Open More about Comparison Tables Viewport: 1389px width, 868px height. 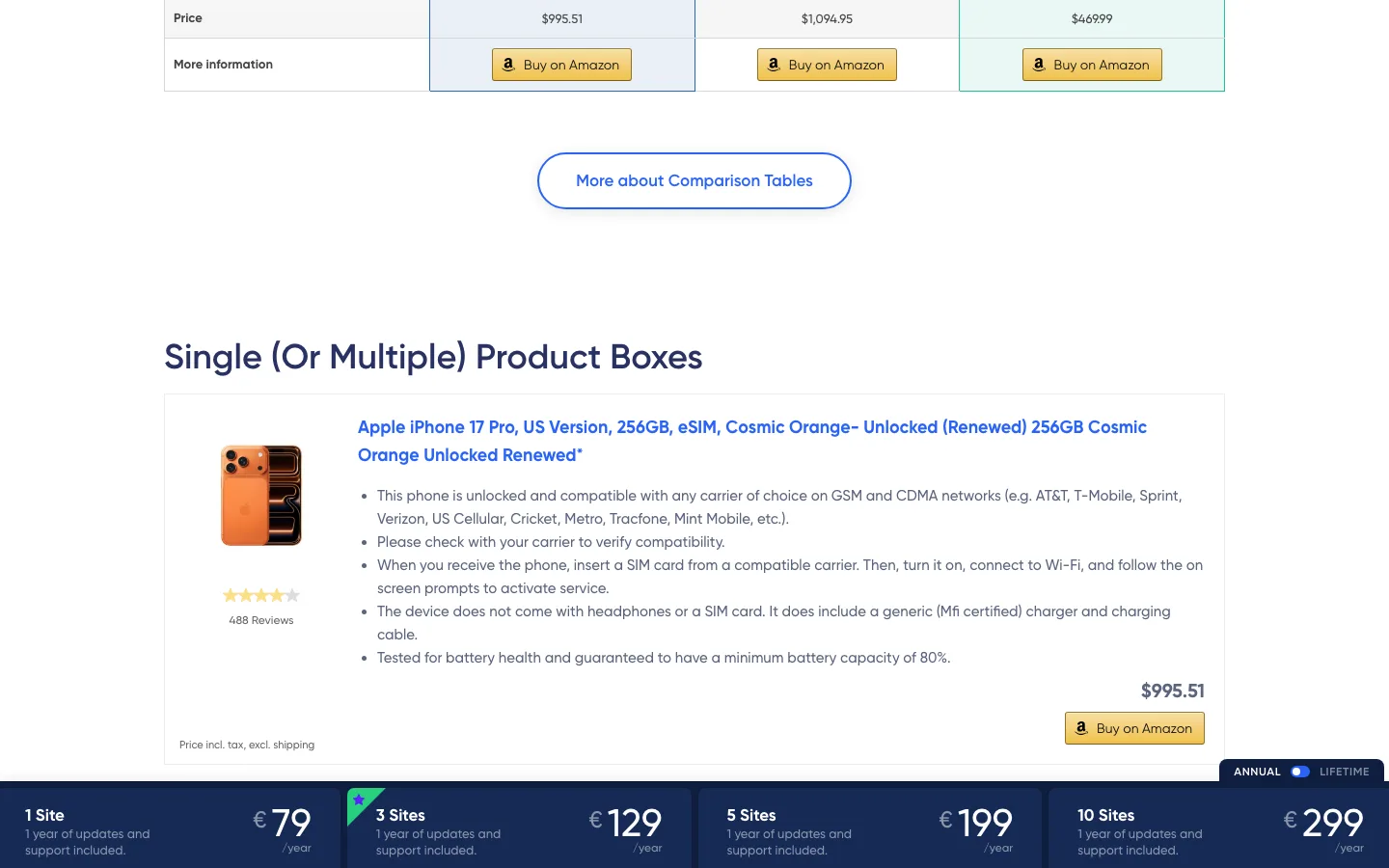[694, 180]
